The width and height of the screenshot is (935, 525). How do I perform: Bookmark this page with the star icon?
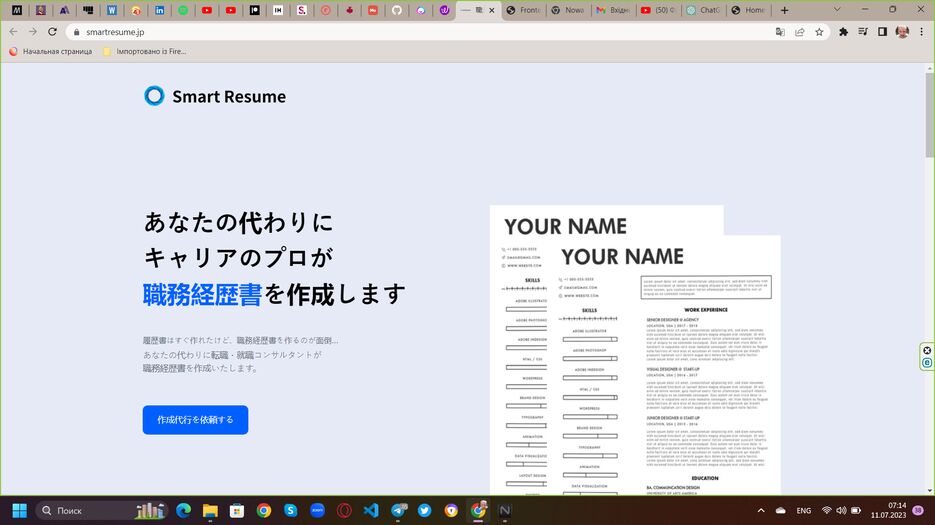click(819, 31)
